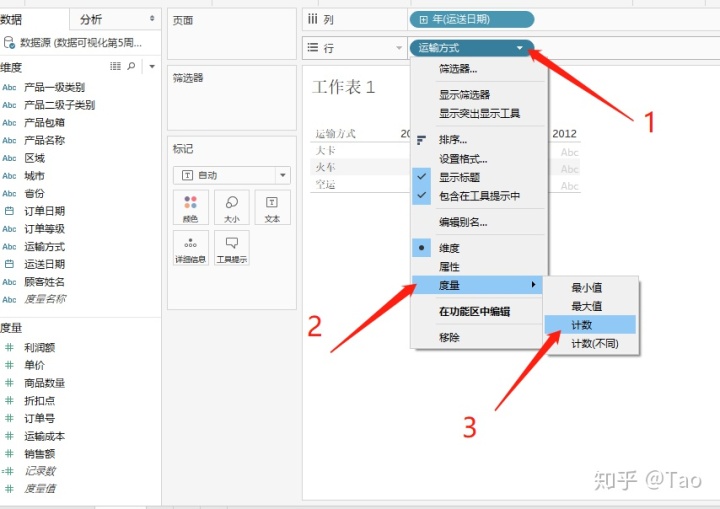The height and width of the screenshot is (509, 720).
Task: Select the 产品名称 dimension field
Action: click(44, 140)
